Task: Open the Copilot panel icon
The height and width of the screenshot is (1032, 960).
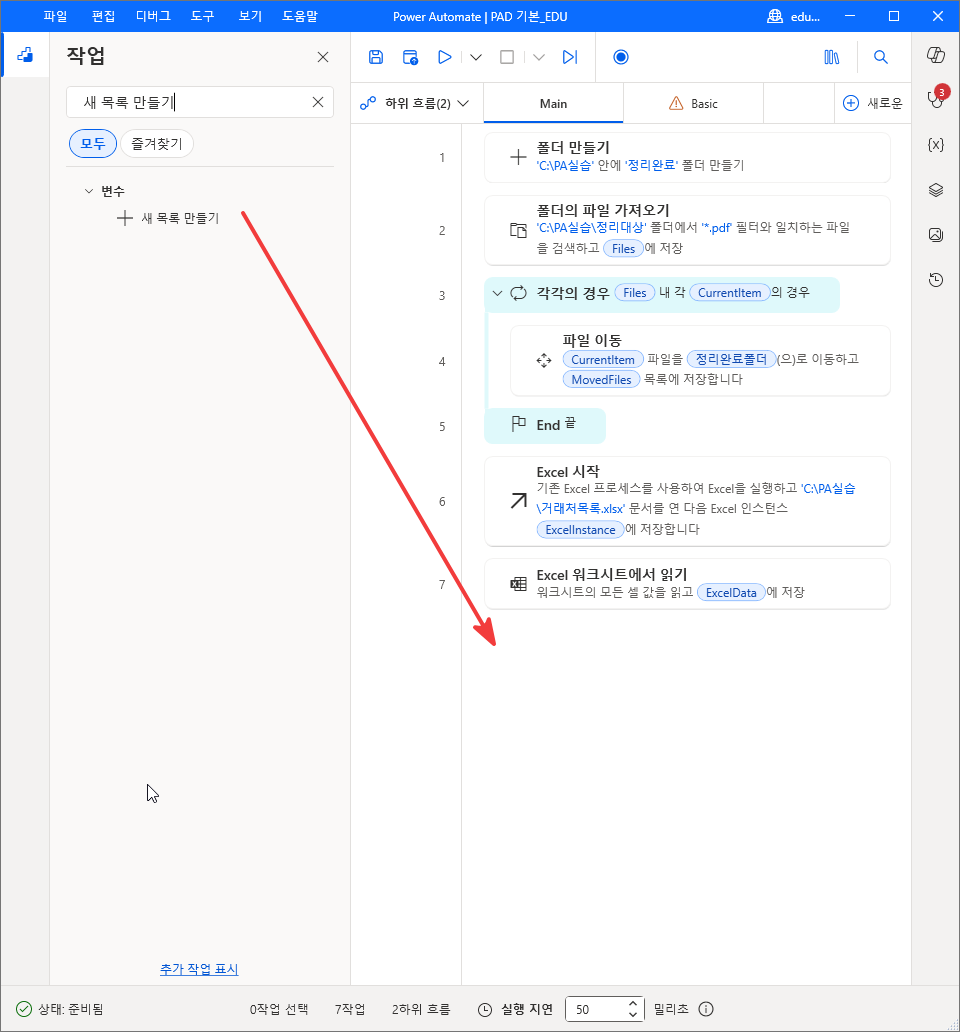Action: (x=936, y=55)
